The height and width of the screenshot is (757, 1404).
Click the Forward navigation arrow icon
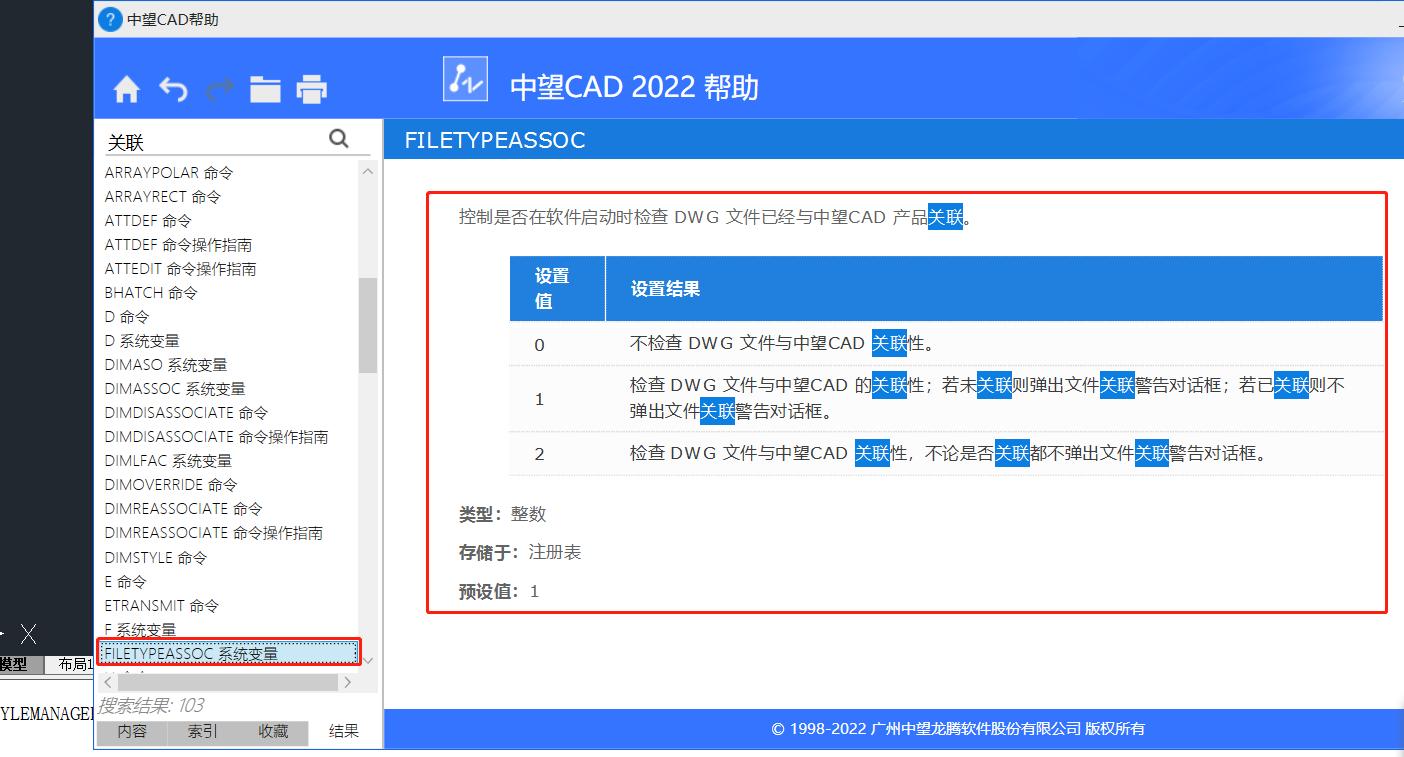click(x=218, y=88)
